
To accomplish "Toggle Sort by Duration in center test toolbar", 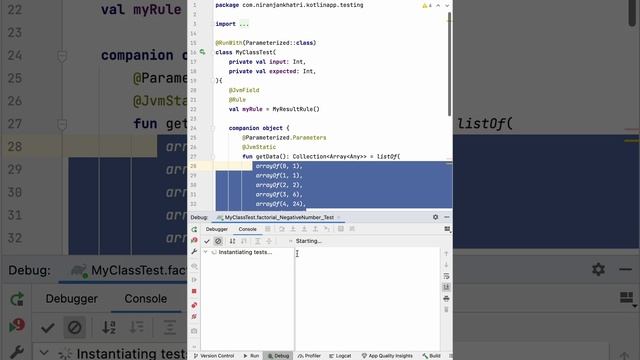I will coord(244,241).
